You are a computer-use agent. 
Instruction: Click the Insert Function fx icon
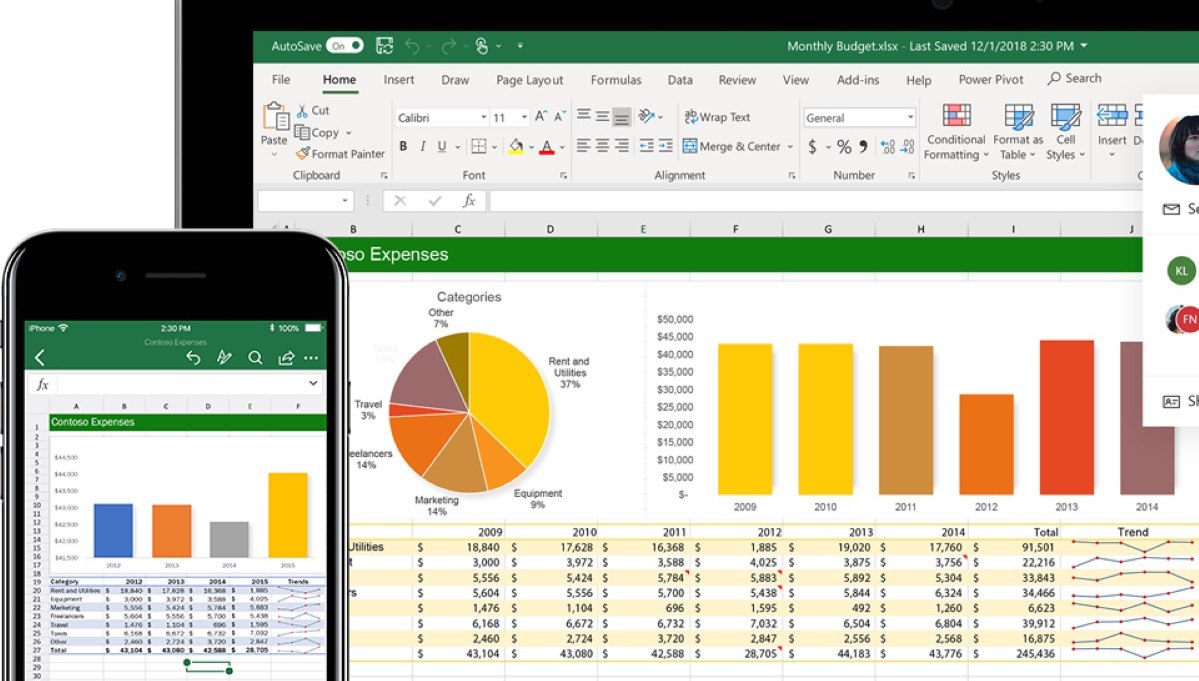[x=469, y=201]
